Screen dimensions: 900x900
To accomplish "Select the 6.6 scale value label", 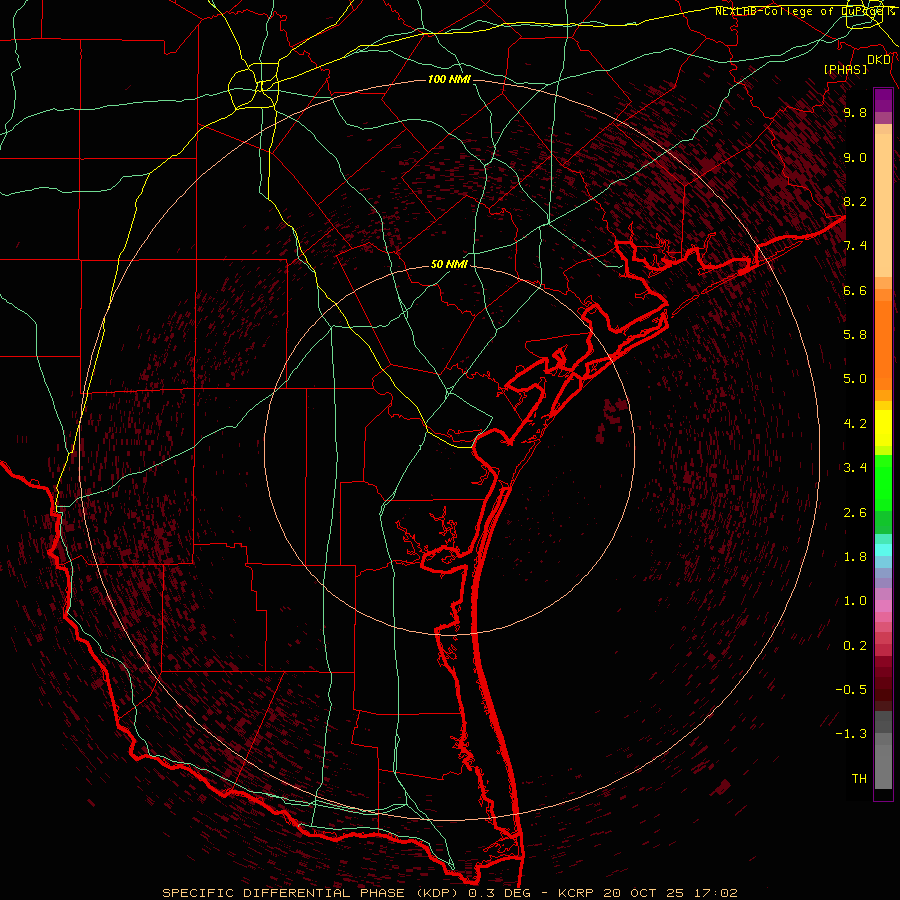I will (855, 290).
